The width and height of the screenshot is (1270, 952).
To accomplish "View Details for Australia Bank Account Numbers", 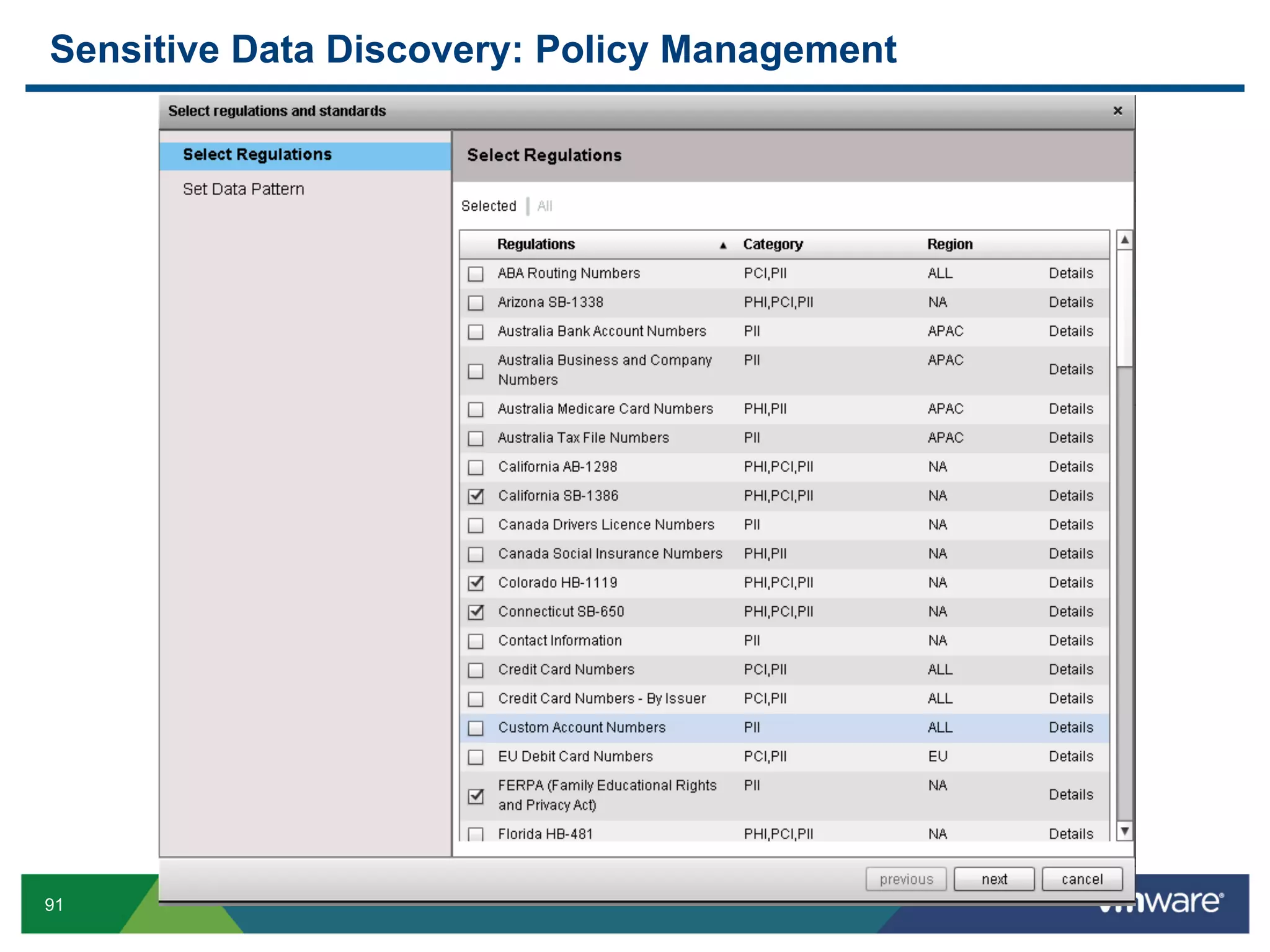I will point(1071,332).
